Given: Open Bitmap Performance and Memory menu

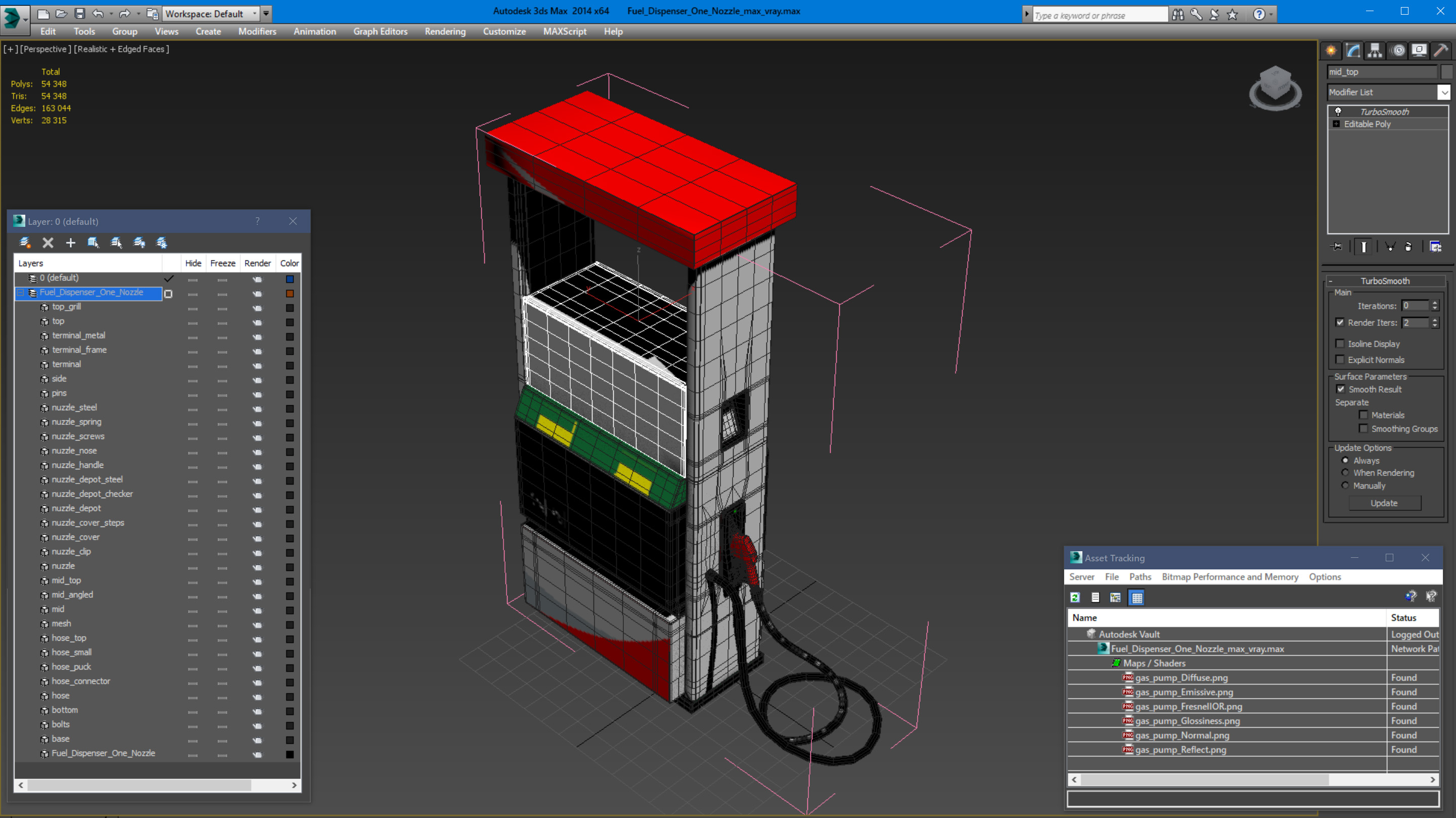Looking at the screenshot, I should [1230, 576].
